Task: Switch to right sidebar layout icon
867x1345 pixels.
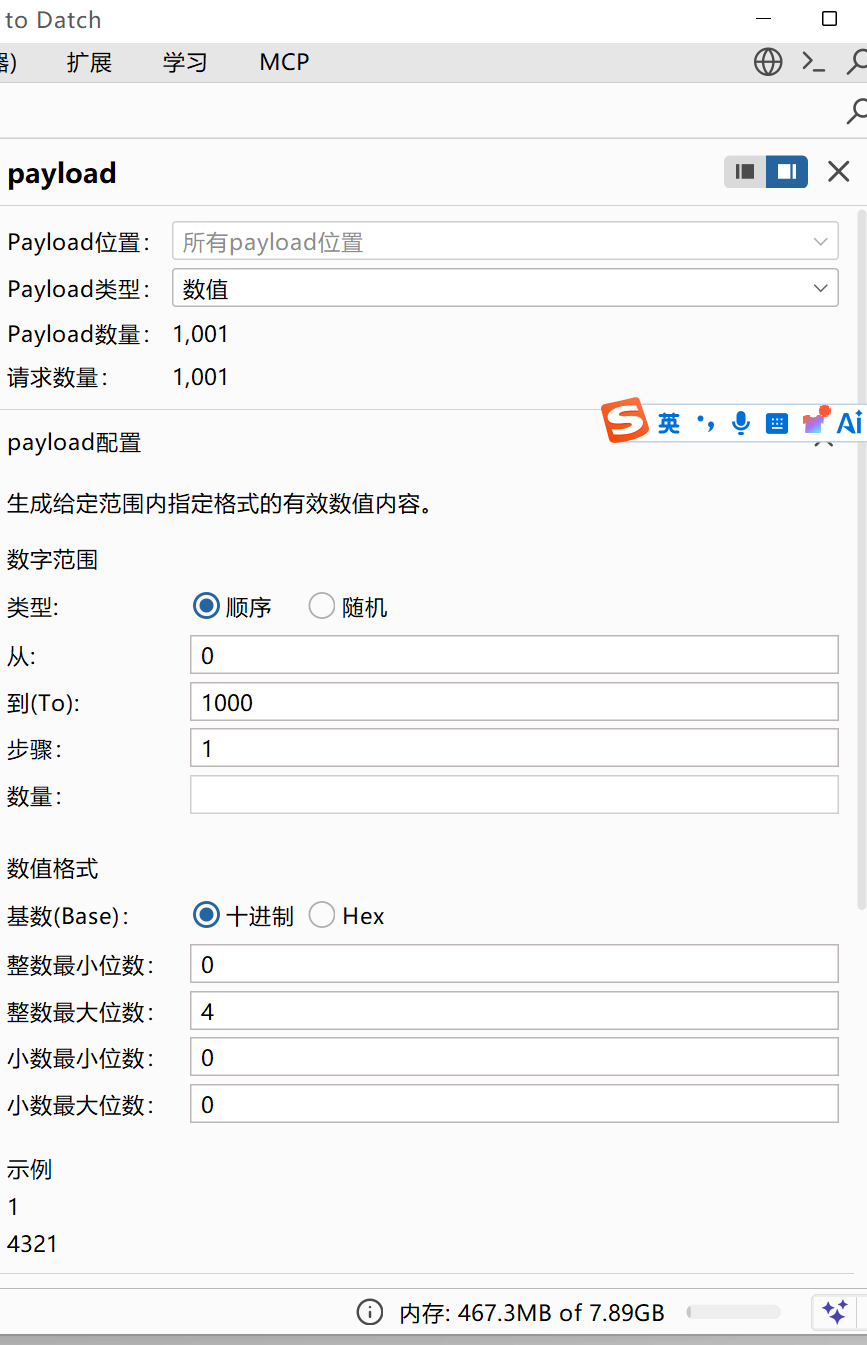Action: coord(787,172)
